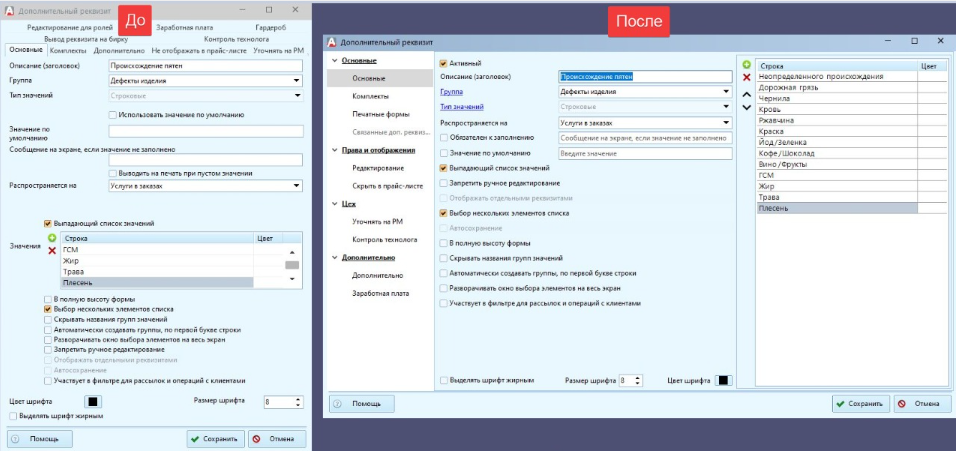Click Сохранить button in After window

861,403
